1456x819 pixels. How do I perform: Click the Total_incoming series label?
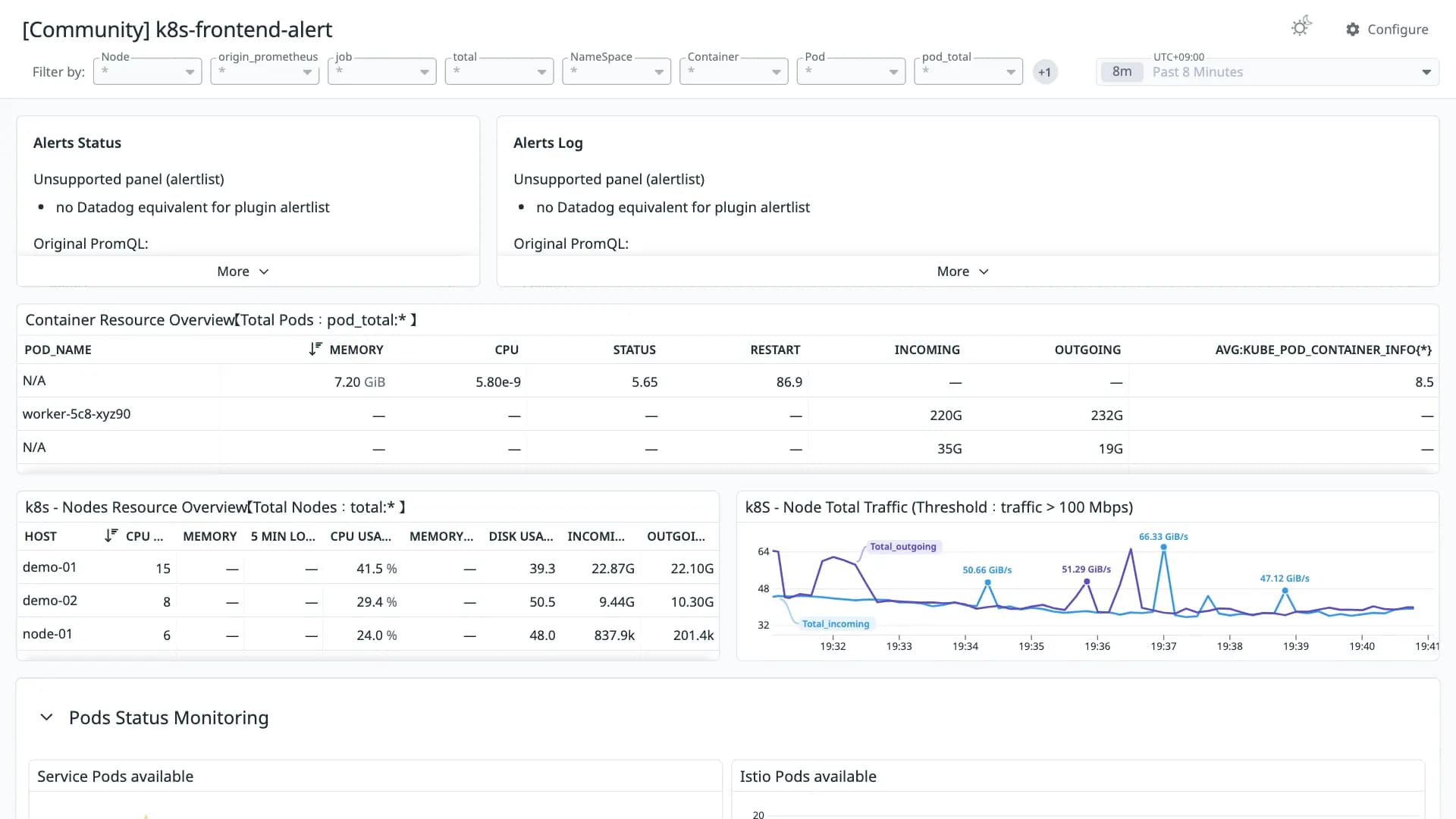(836, 623)
